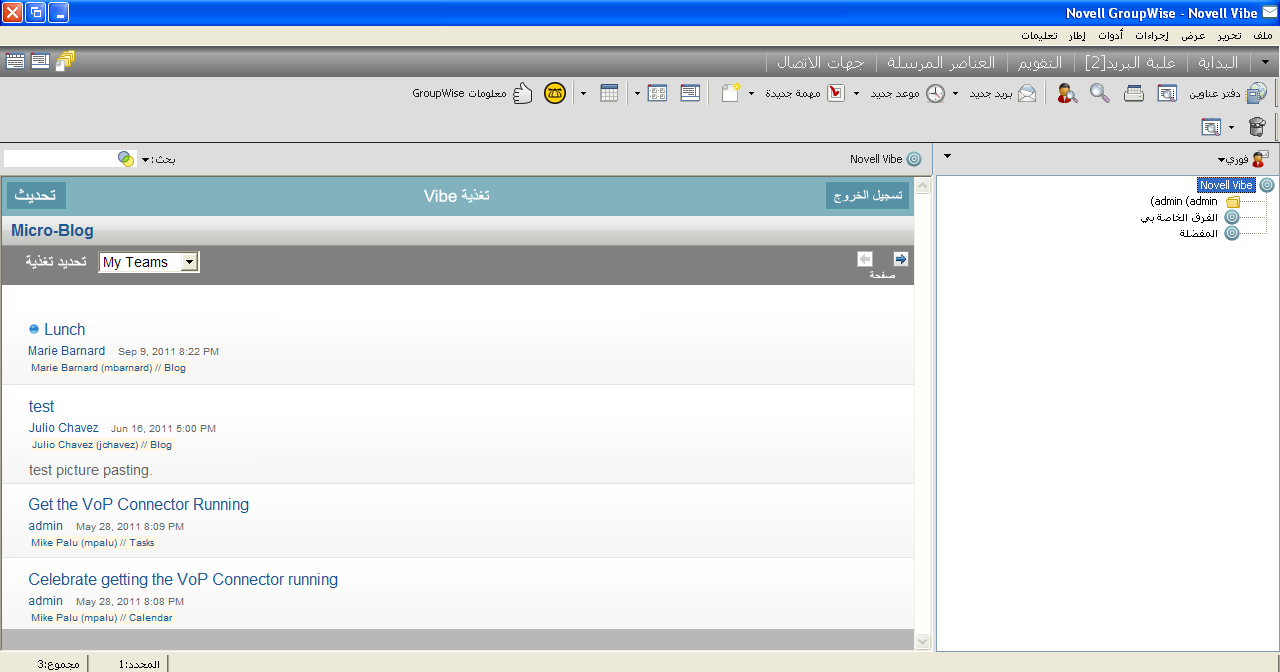The image size is (1280, 672).
Task: Click the stacked folders icon at top-left
Action: [x=65, y=60]
